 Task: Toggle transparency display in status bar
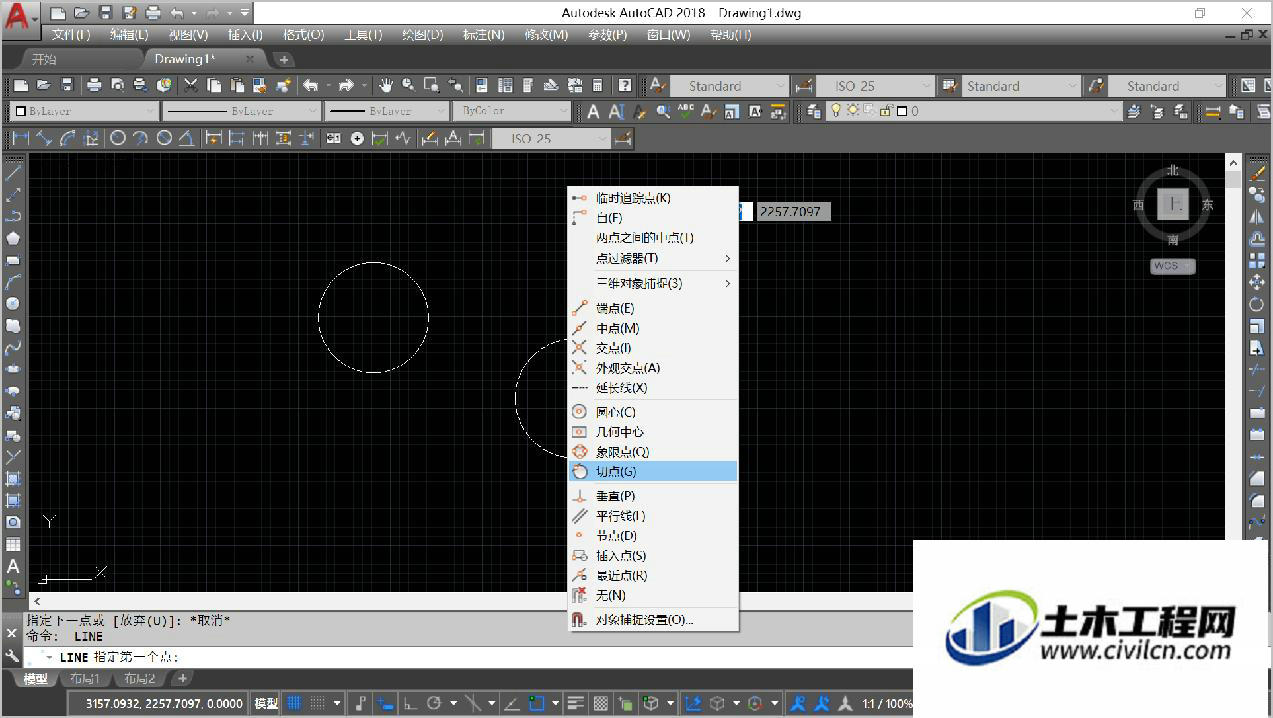click(600, 703)
